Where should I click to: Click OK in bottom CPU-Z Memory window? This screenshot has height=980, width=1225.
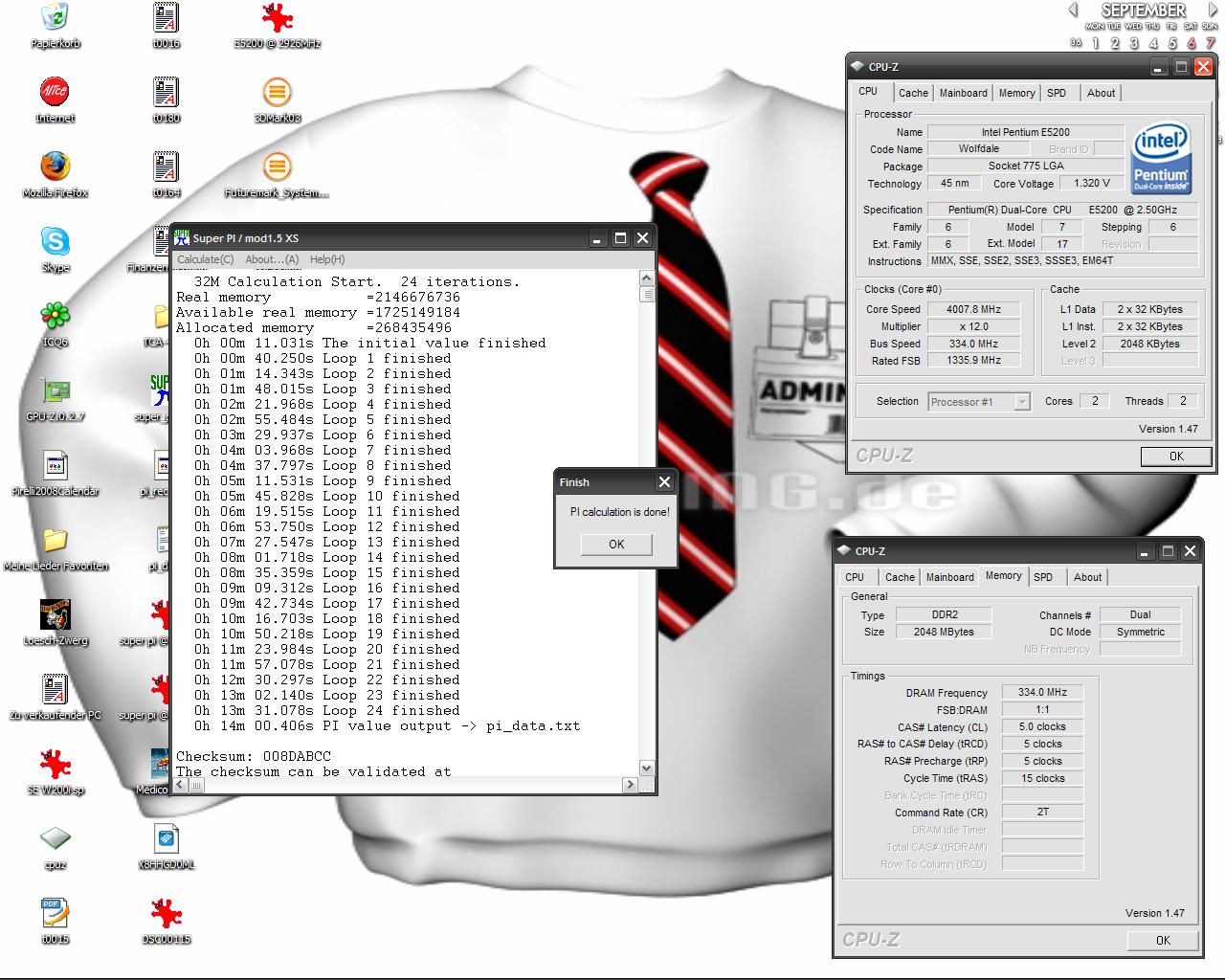[x=1163, y=940]
